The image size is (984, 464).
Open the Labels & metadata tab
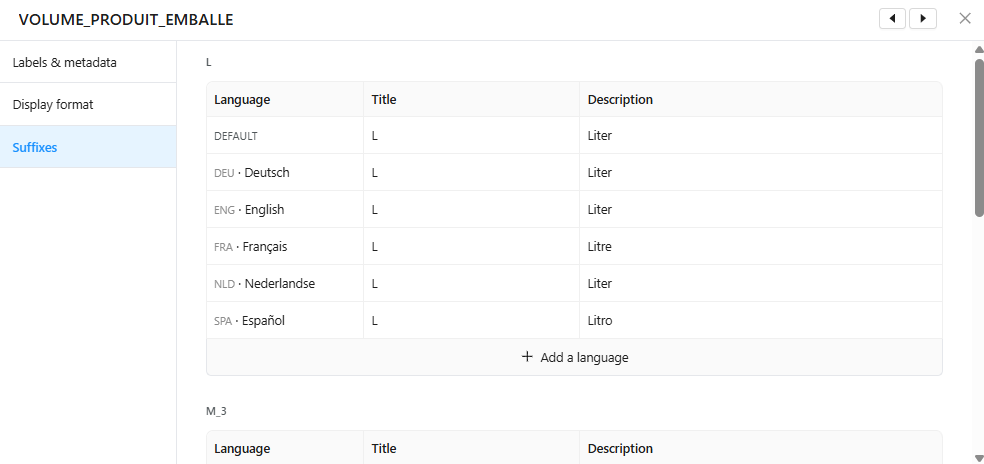(88, 63)
